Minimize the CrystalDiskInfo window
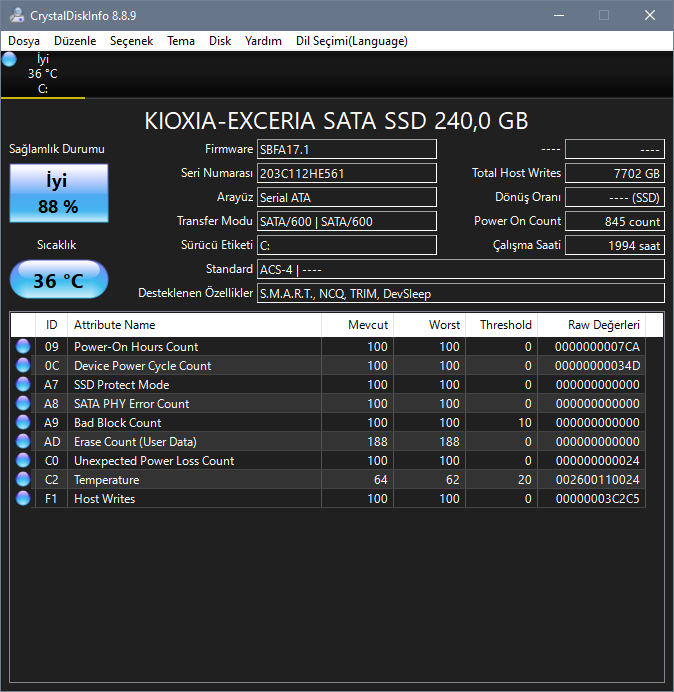The width and height of the screenshot is (674, 692). (x=559, y=15)
